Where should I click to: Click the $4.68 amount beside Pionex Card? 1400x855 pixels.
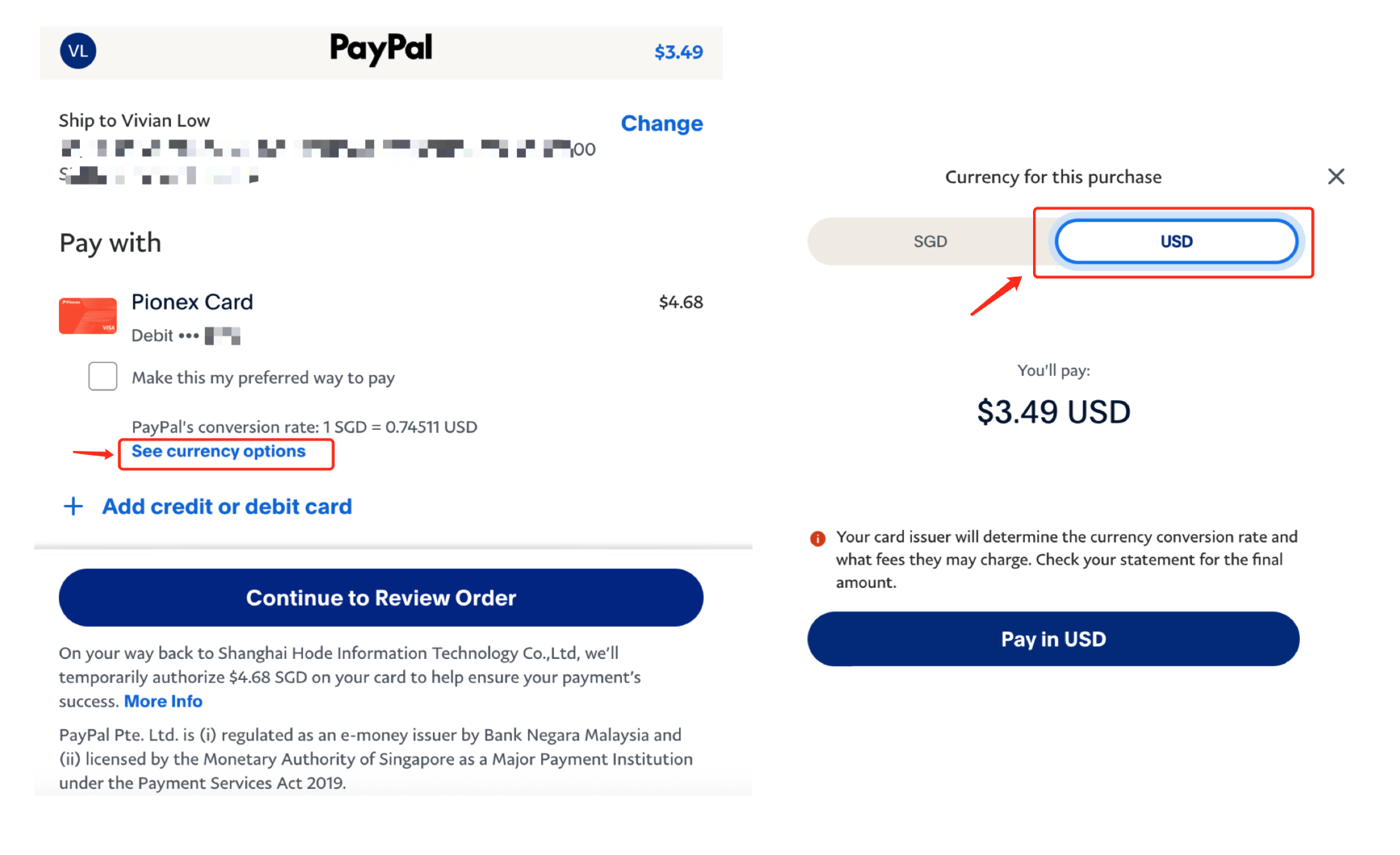(x=681, y=302)
